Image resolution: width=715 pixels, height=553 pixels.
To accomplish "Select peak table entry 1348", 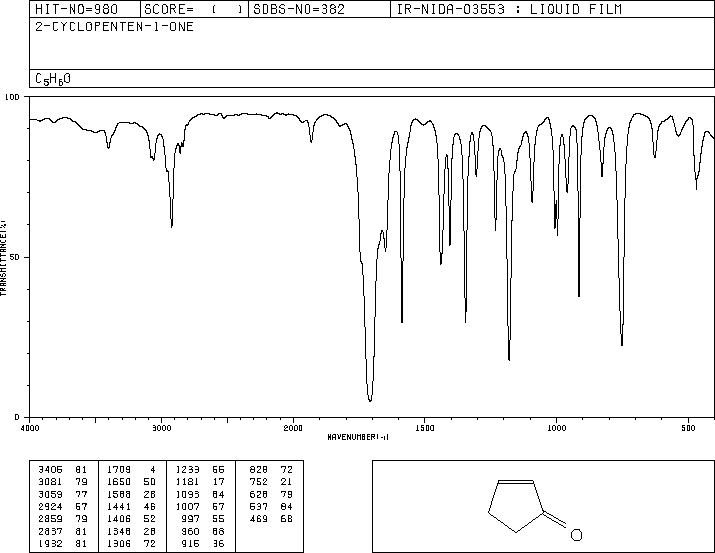I will pos(119,532).
